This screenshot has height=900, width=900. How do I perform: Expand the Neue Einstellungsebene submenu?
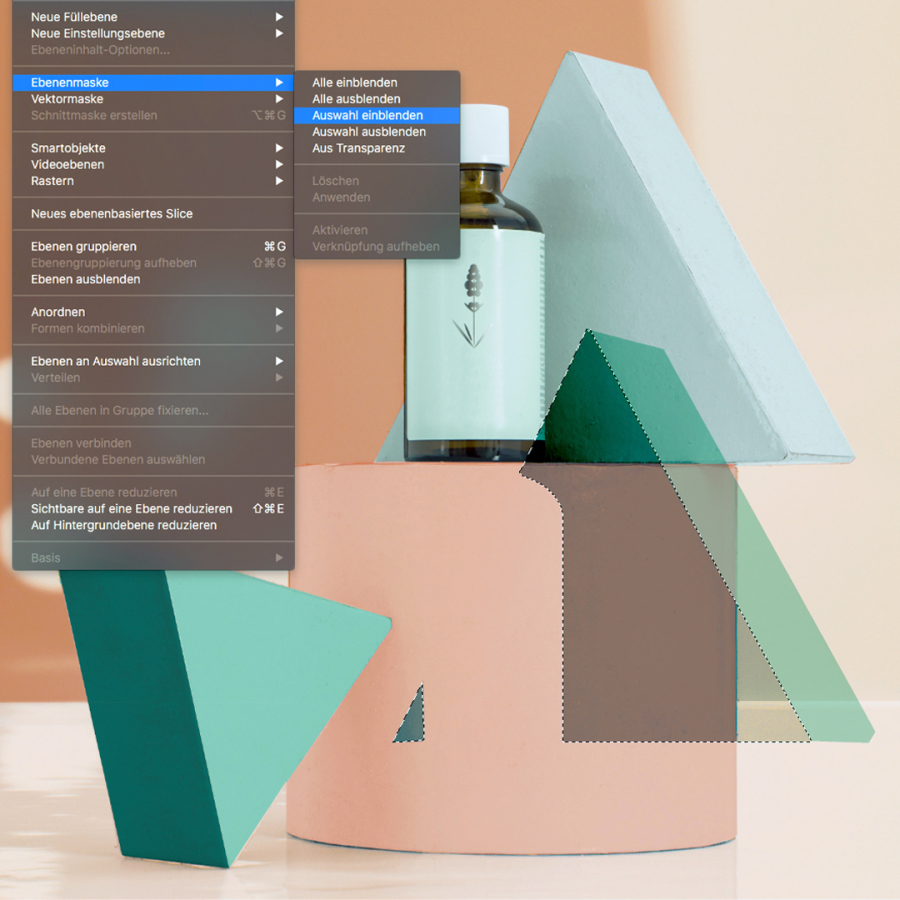click(x=97, y=33)
